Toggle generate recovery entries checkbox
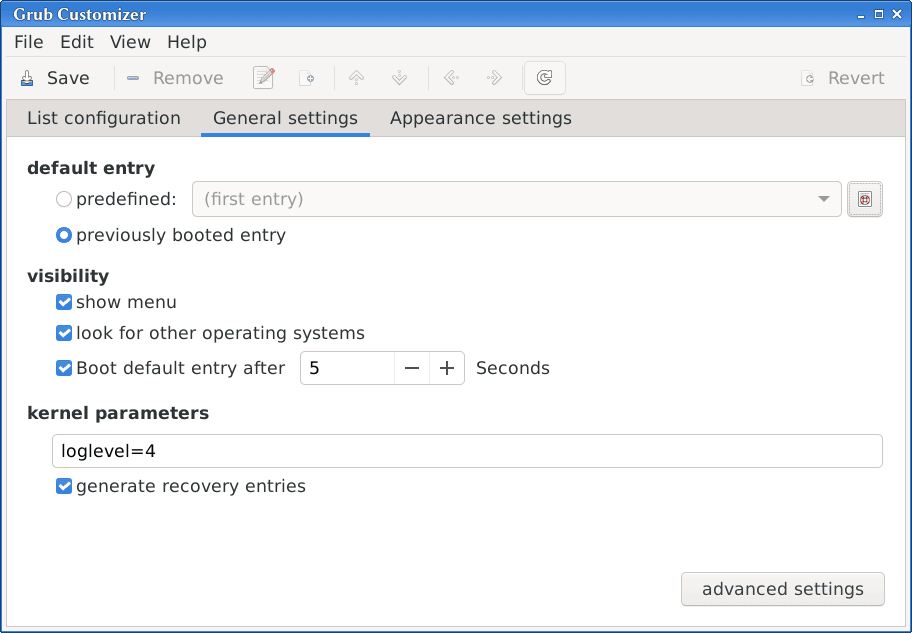The width and height of the screenshot is (912, 633). coord(64,486)
